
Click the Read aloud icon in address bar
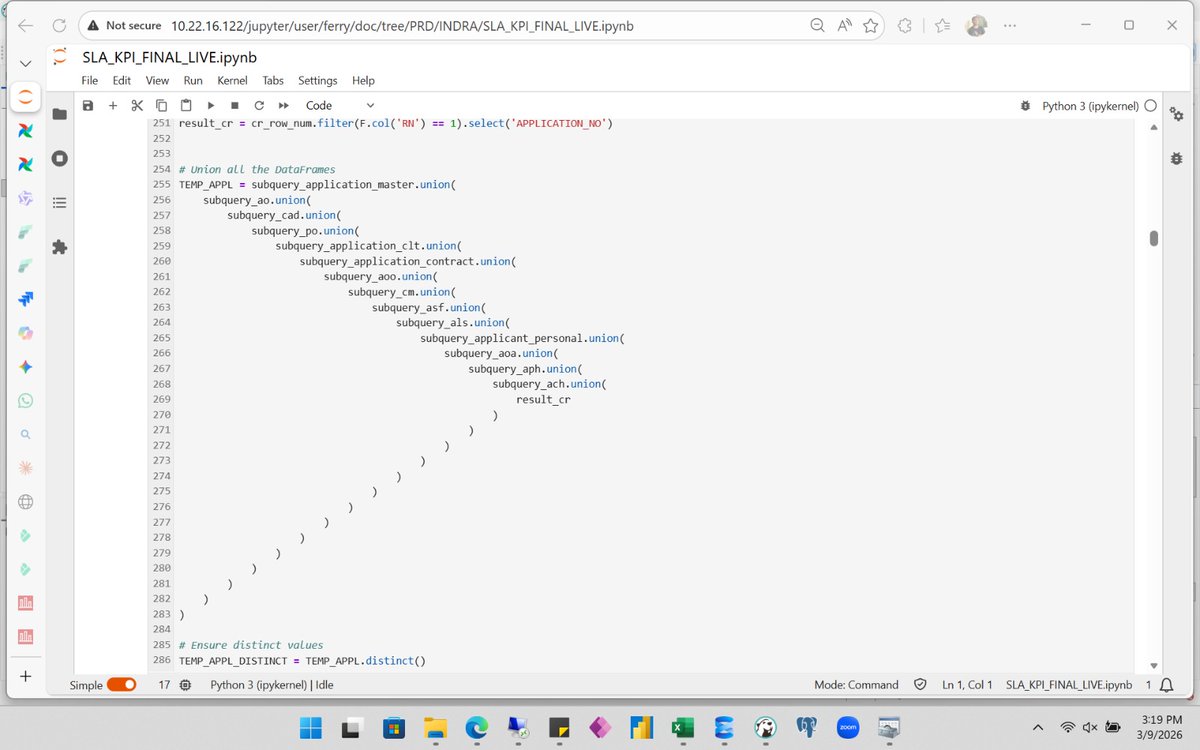coord(844,25)
